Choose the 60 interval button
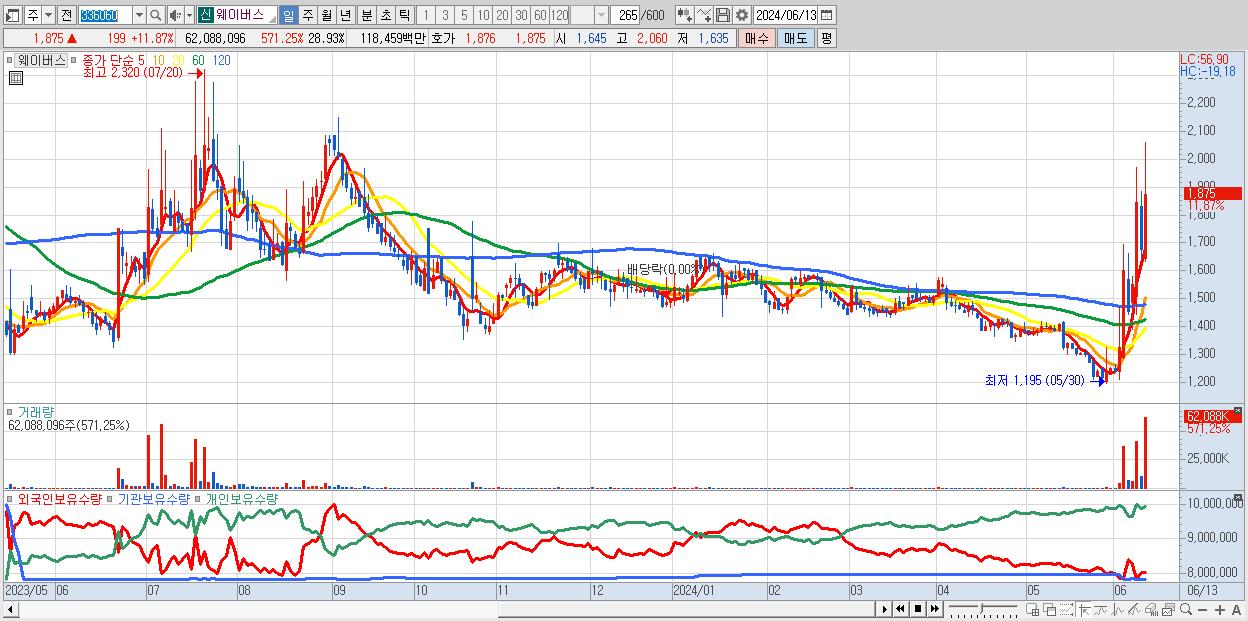The width and height of the screenshot is (1248, 621). (540, 15)
